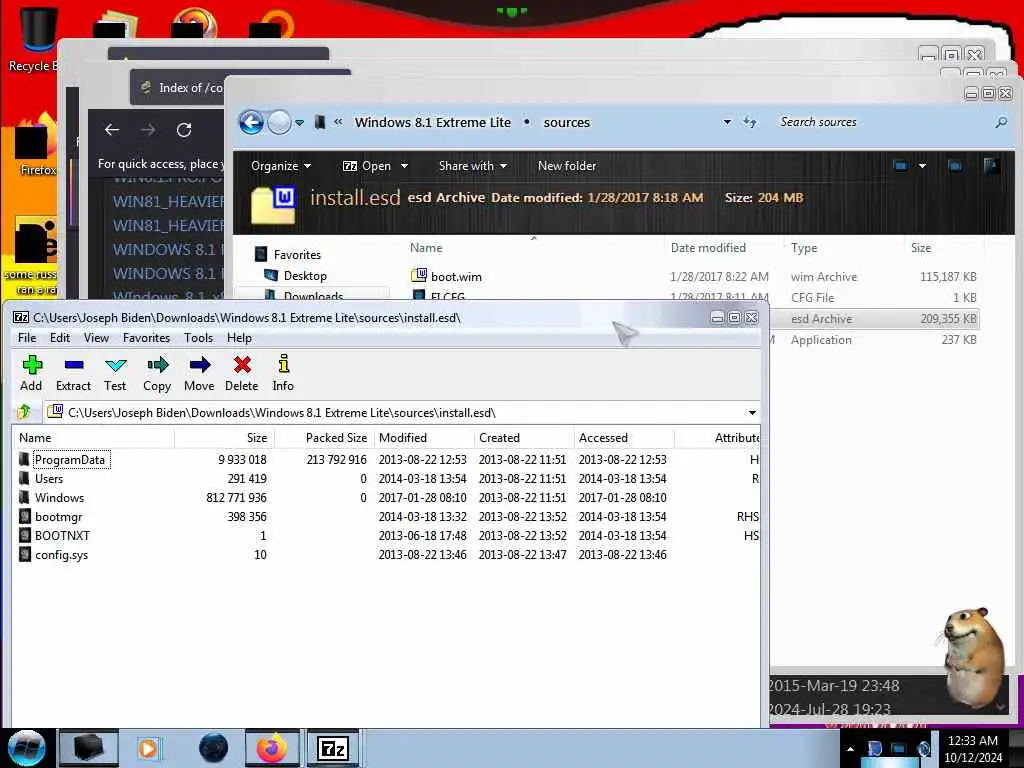Image resolution: width=1024 pixels, height=768 pixels.
Task: Open the Help menu in 7-Zip
Action: 239,338
